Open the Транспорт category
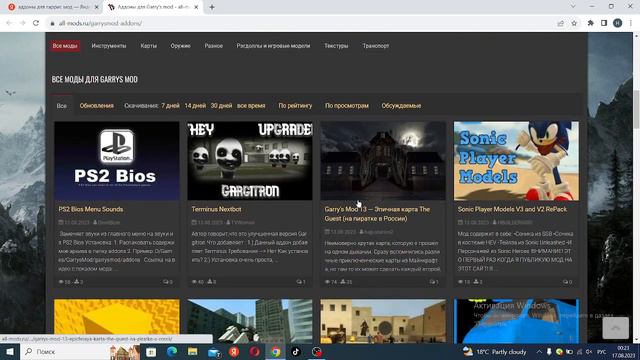Screen dimensions: 640x360 [x=376, y=46]
